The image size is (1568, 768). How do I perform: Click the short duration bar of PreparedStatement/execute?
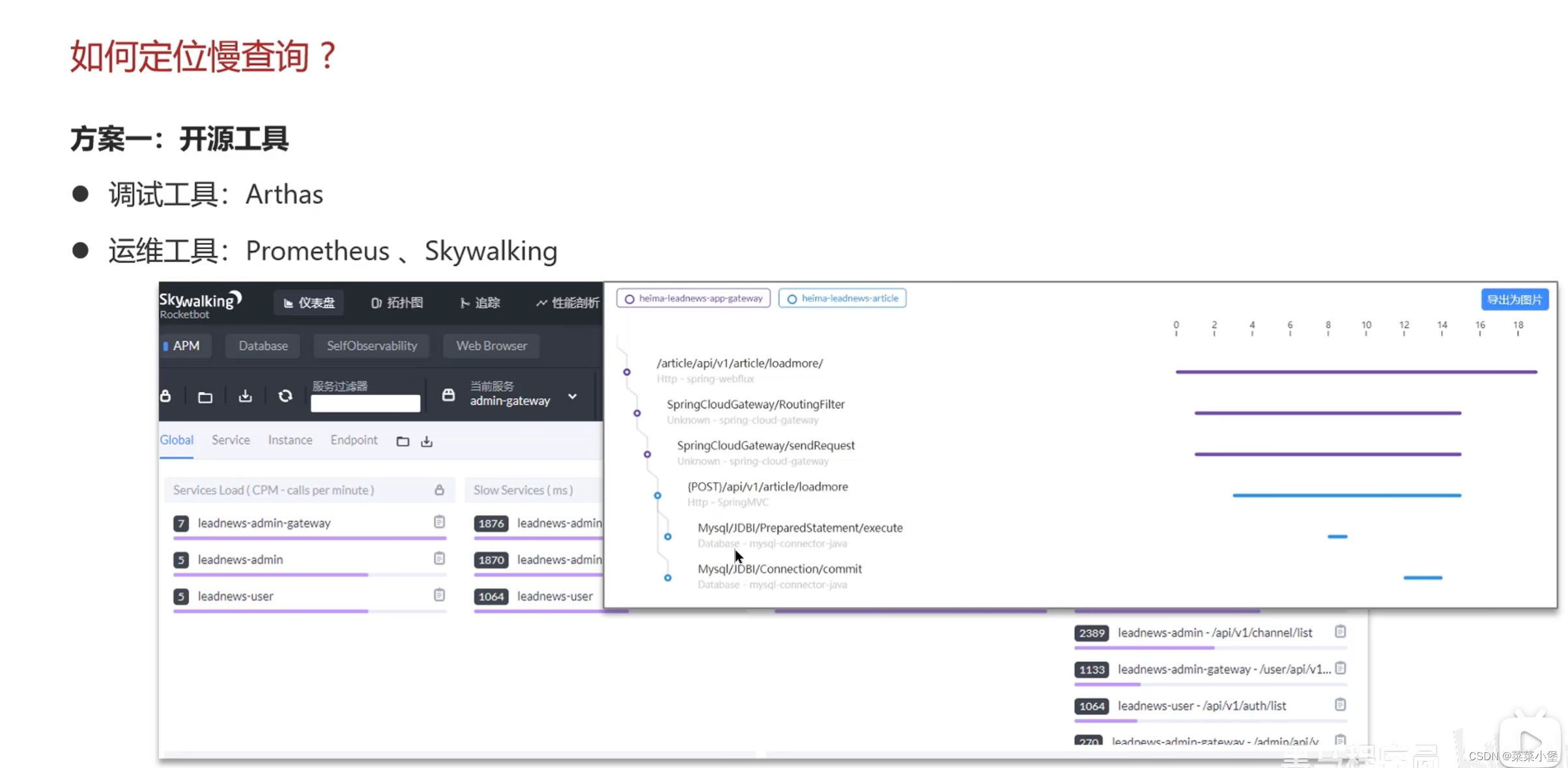tap(1337, 537)
